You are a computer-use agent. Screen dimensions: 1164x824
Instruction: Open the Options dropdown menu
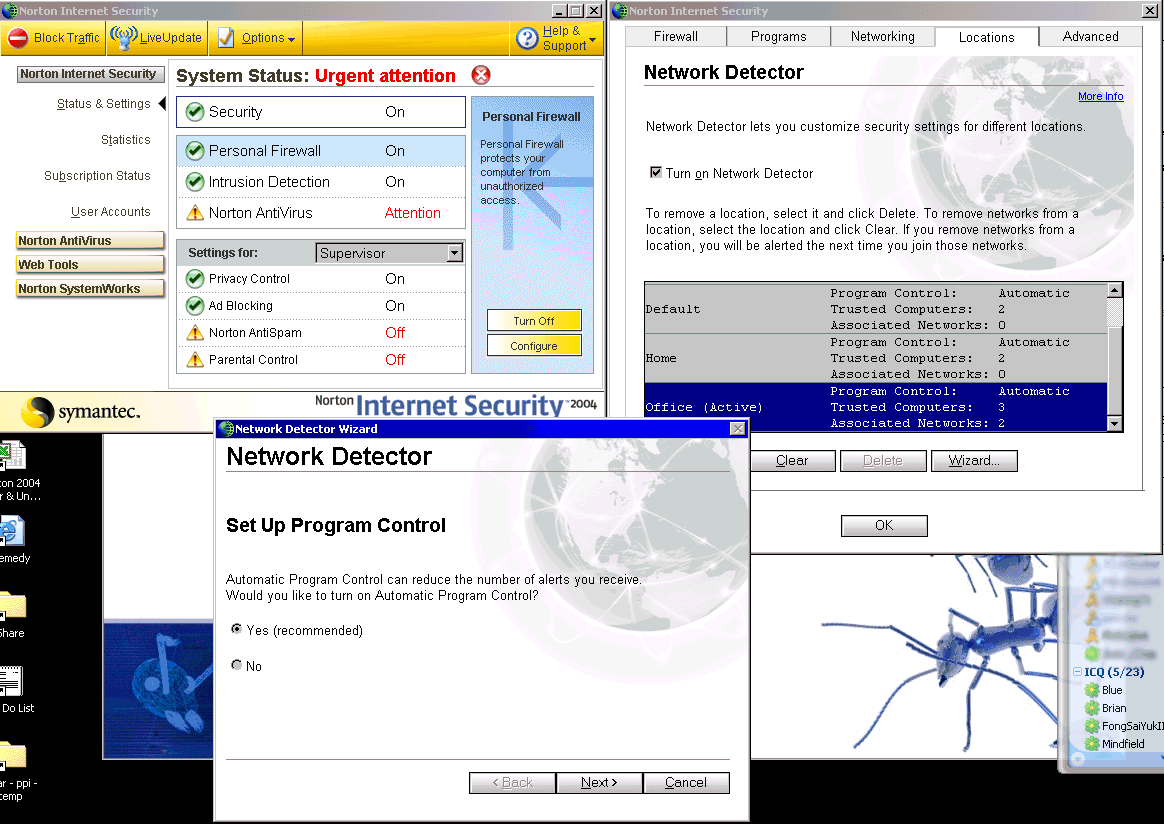point(257,38)
